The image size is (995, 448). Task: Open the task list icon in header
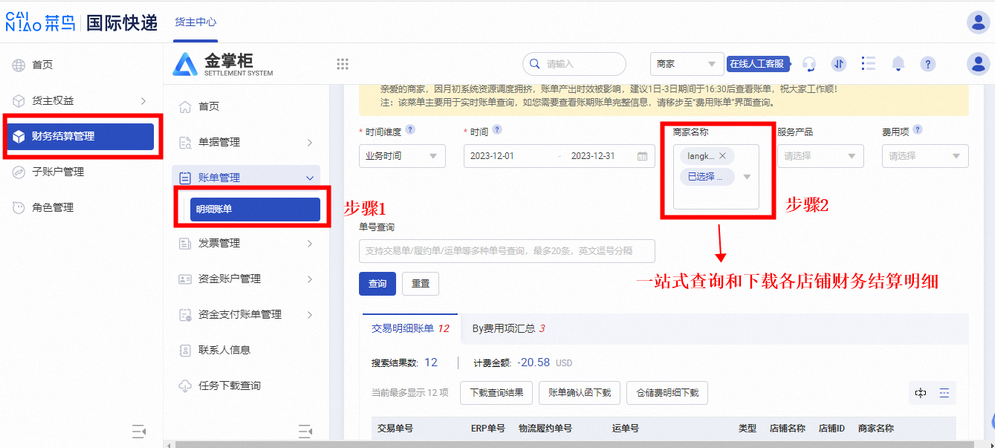(x=868, y=63)
